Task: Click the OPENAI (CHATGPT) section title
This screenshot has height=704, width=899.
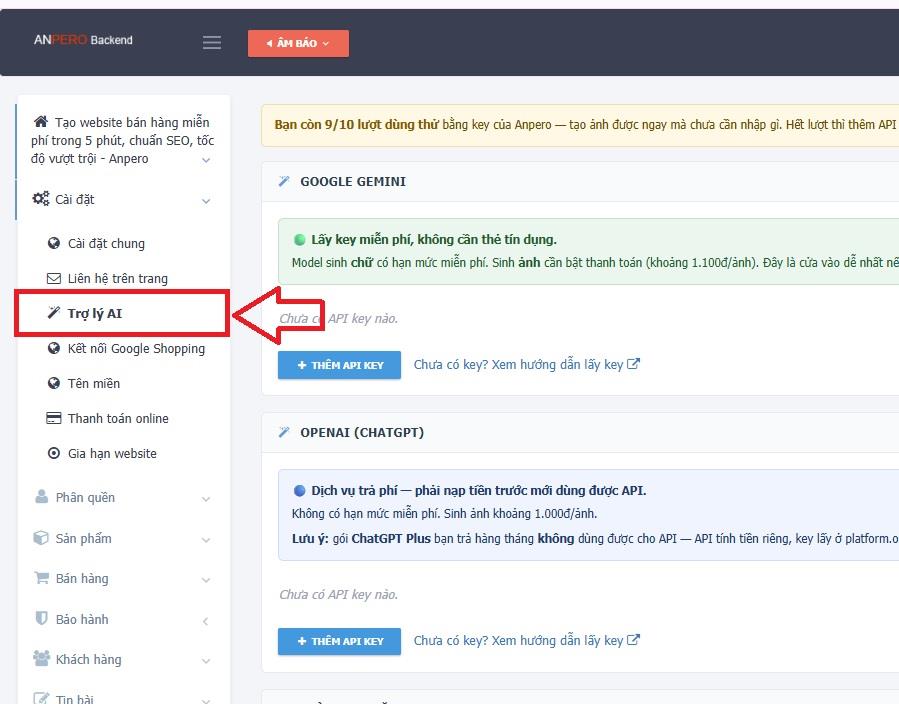Action: [x=362, y=432]
